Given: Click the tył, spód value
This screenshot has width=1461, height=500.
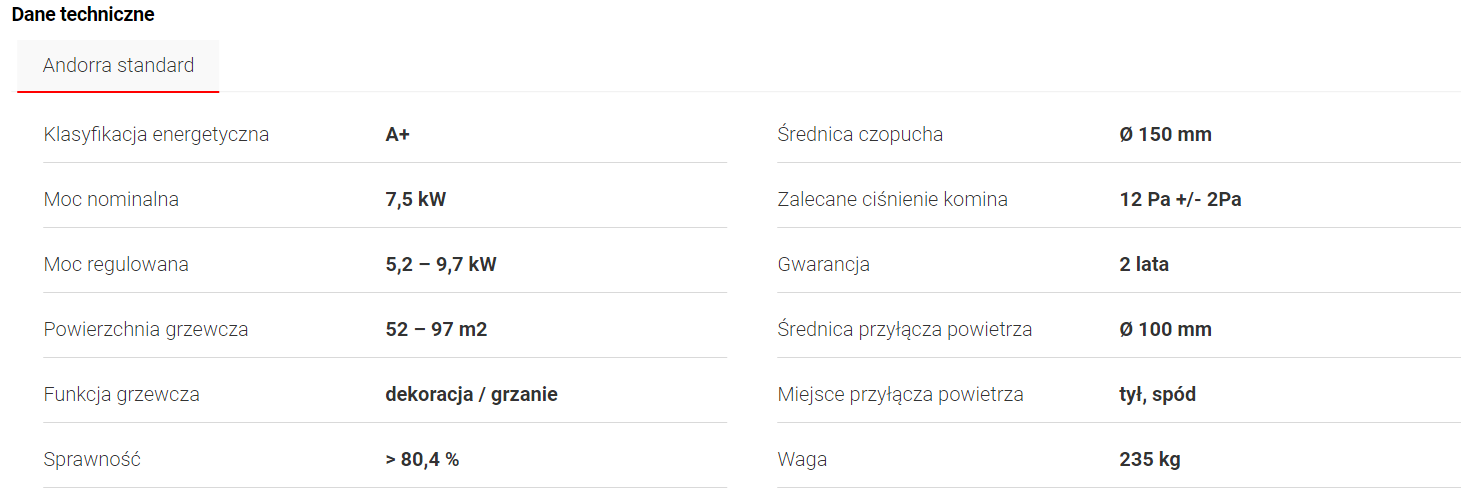Looking at the screenshot, I should coord(1157,394).
